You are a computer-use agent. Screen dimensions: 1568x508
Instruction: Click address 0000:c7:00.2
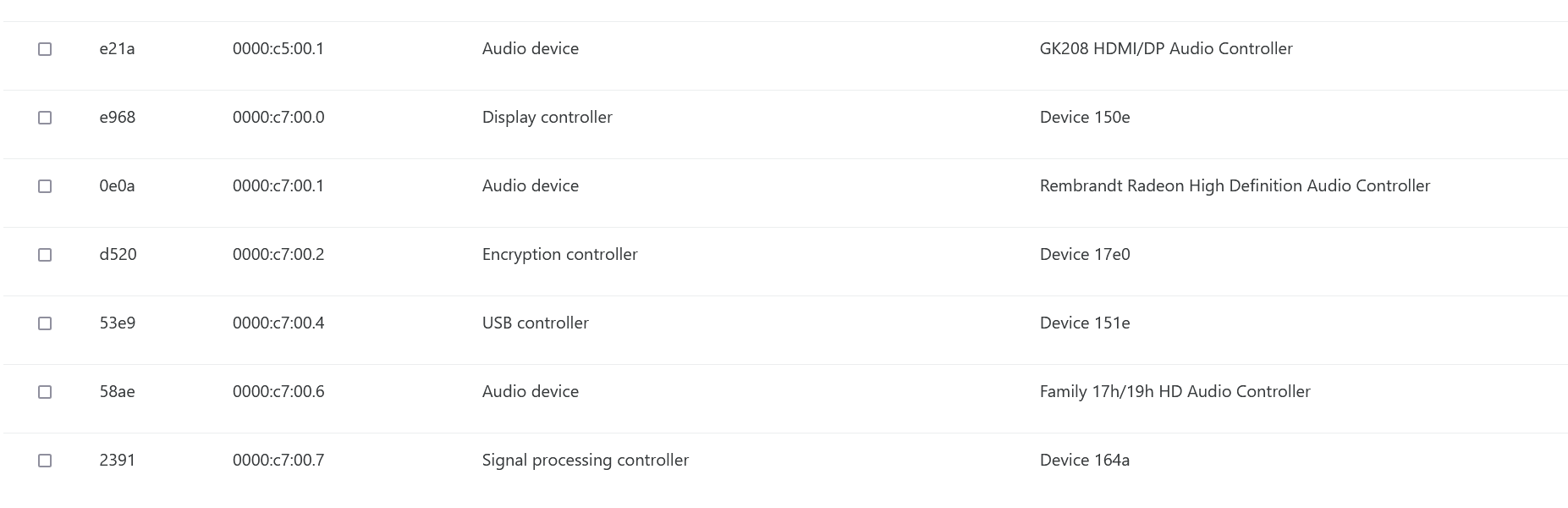[x=278, y=254]
